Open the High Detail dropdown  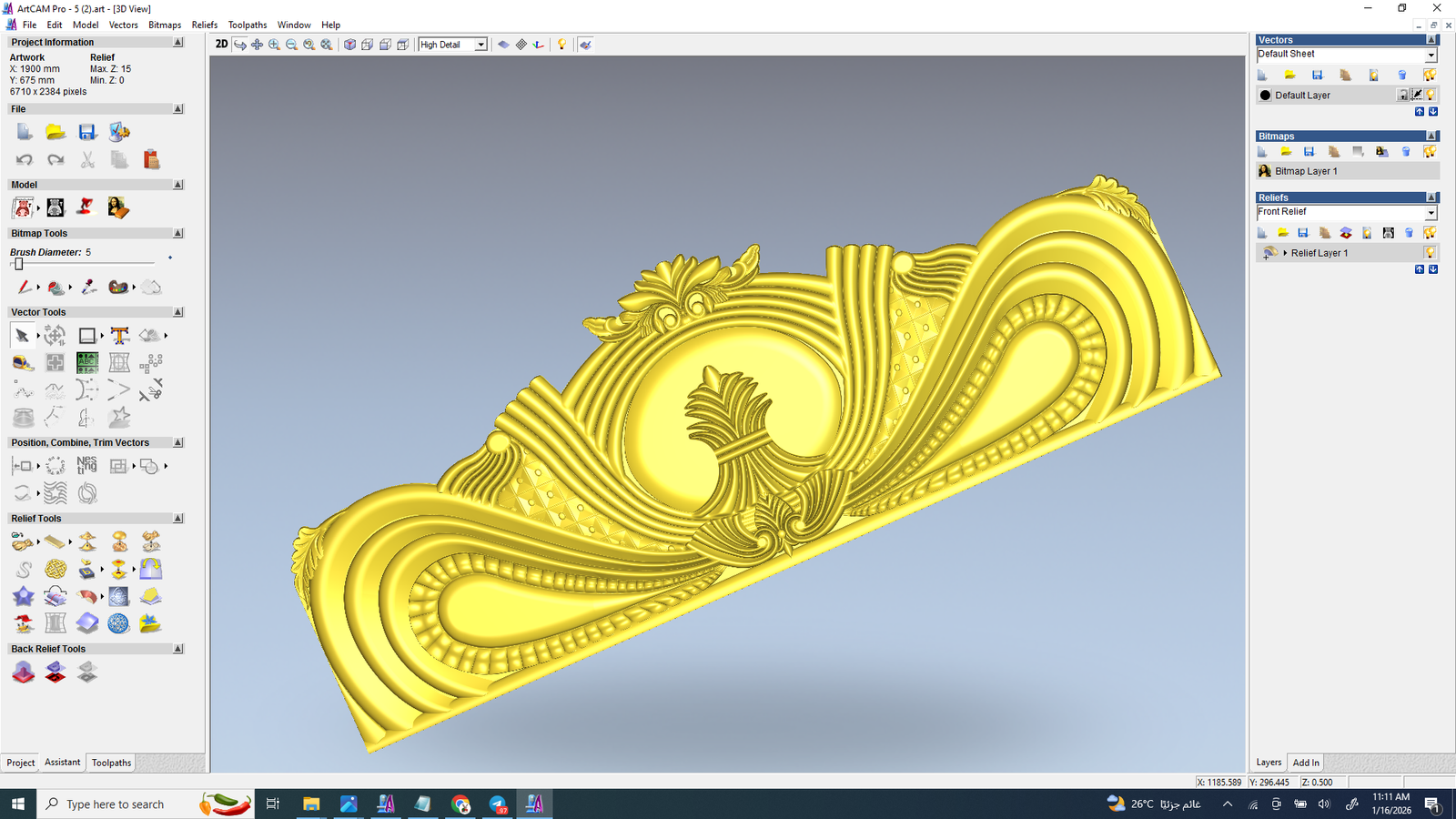click(480, 45)
